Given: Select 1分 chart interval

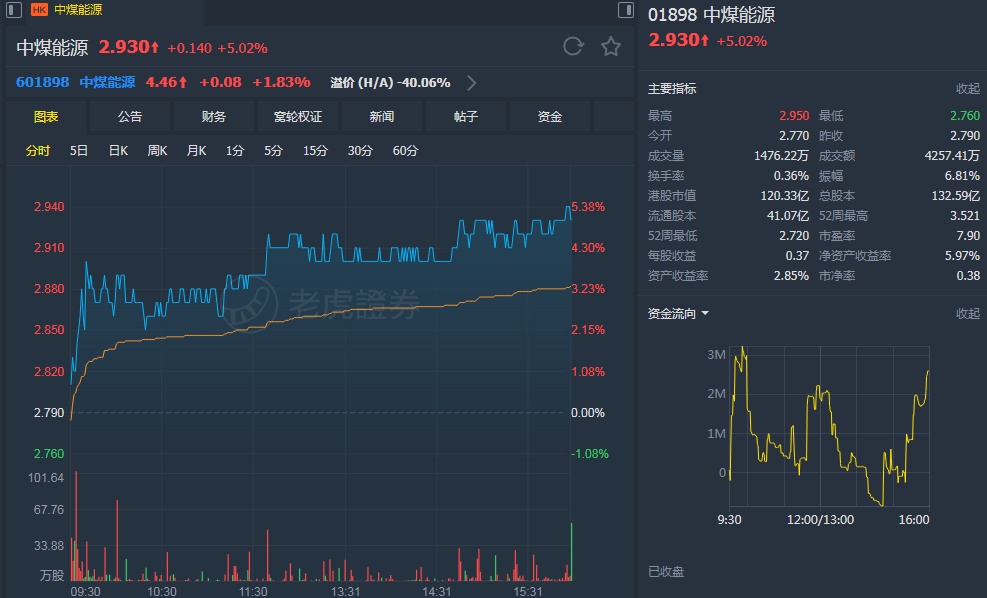Looking at the screenshot, I should pyautogui.click(x=235, y=150).
